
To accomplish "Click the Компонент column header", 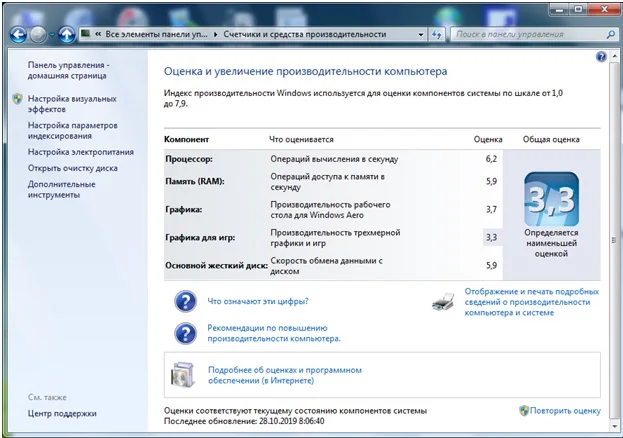I will coord(186,140).
